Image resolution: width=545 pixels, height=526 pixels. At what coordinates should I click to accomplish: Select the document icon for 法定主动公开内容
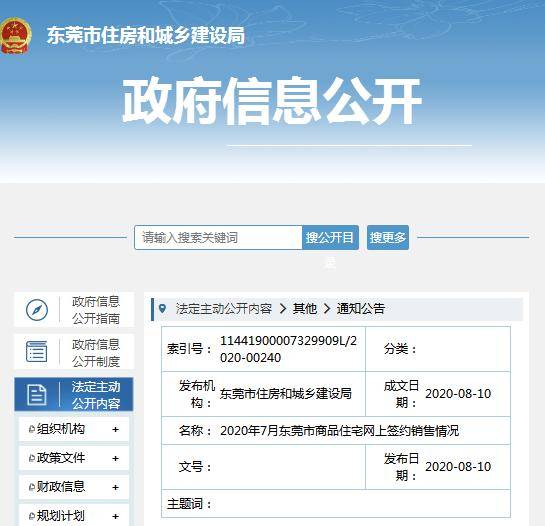(36, 395)
